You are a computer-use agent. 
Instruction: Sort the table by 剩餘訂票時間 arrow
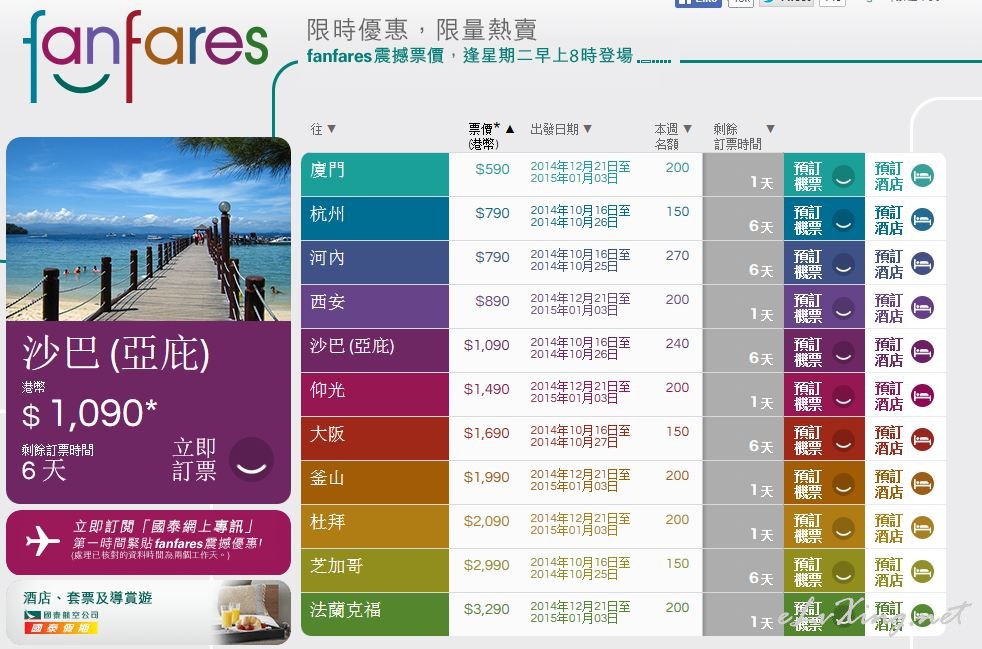[770, 128]
